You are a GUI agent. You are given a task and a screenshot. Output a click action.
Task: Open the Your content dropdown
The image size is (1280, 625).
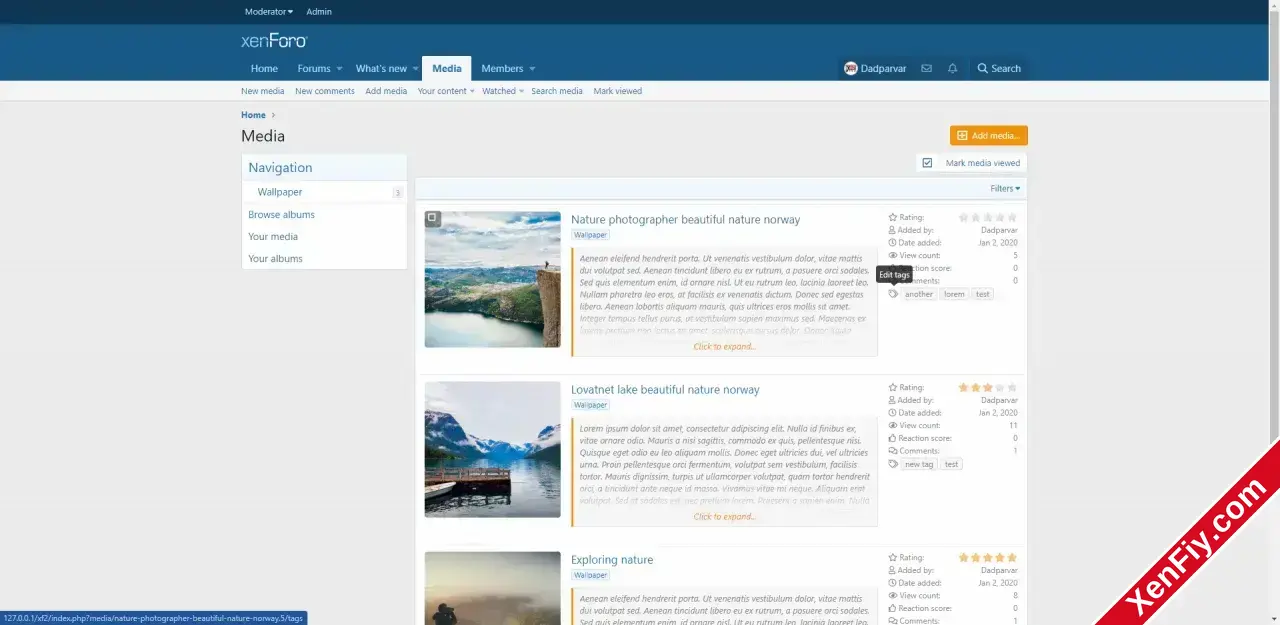point(445,91)
